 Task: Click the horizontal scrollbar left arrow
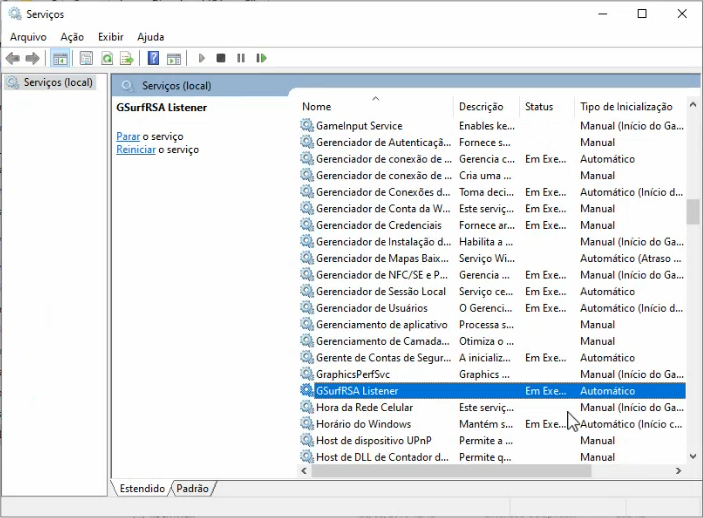tap(304, 471)
